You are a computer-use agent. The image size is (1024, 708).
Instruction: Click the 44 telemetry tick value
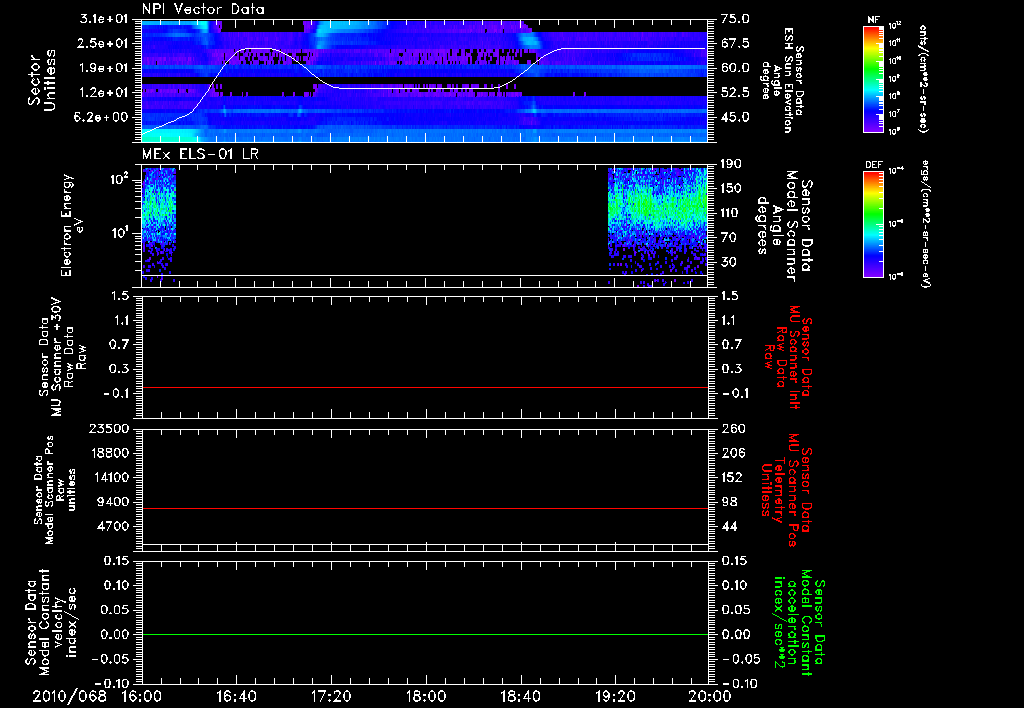pos(729,526)
